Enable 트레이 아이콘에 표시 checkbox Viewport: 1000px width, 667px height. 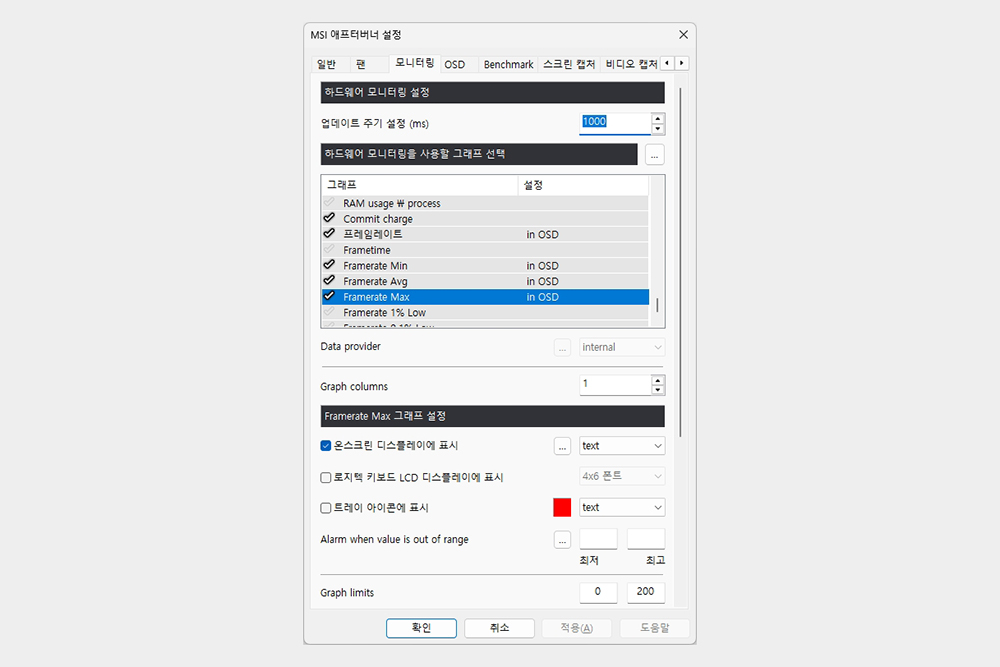coord(326,508)
